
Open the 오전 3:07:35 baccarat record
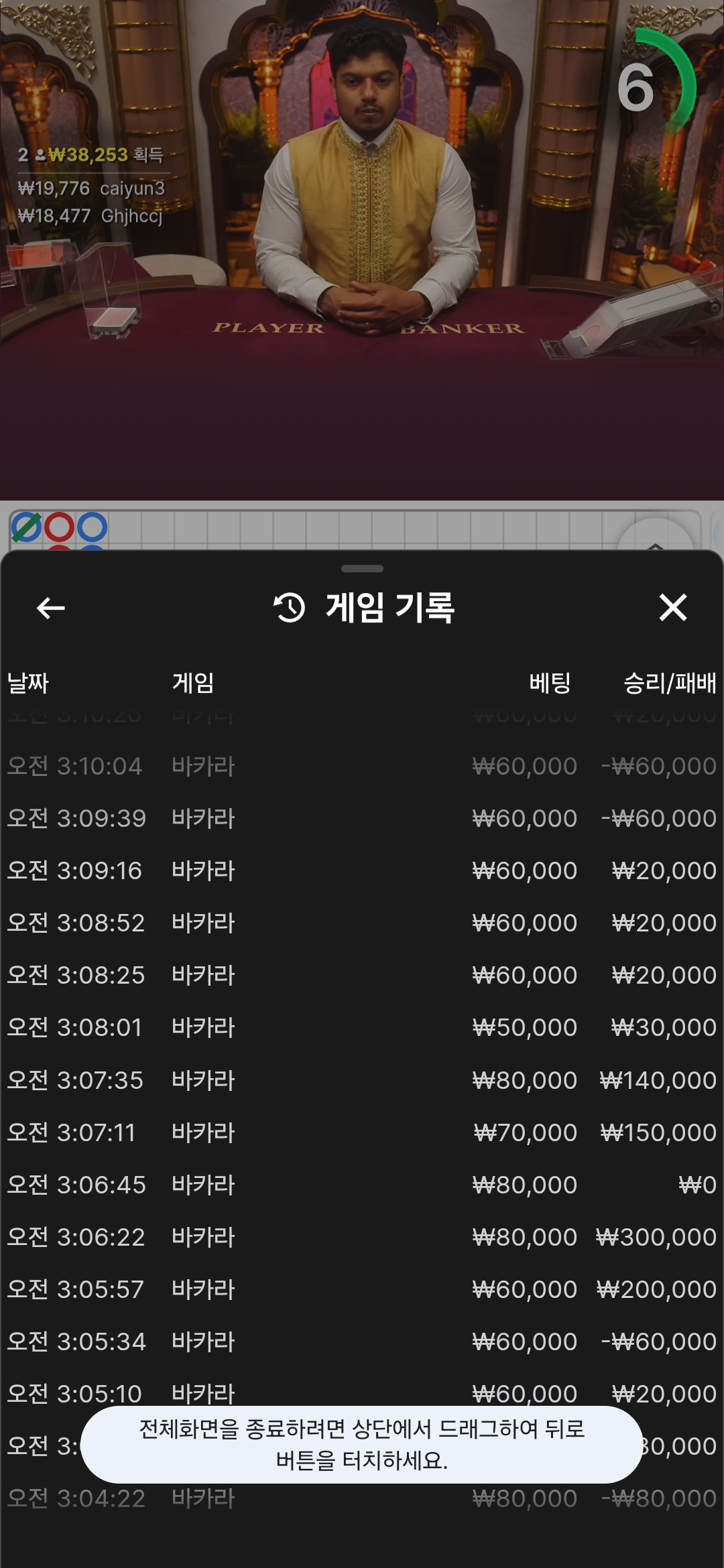(x=362, y=1080)
